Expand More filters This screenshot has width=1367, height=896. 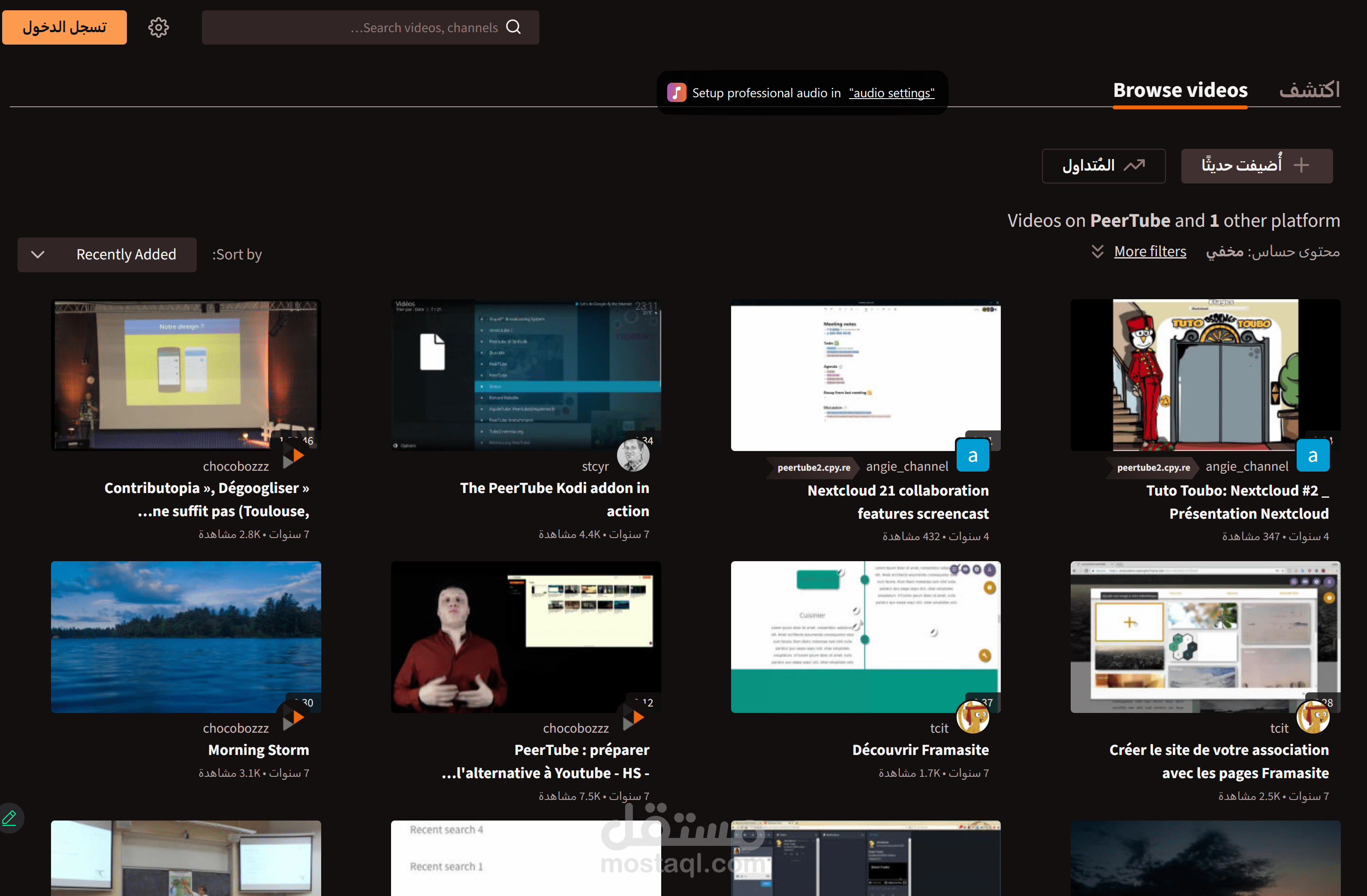click(1150, 252)
